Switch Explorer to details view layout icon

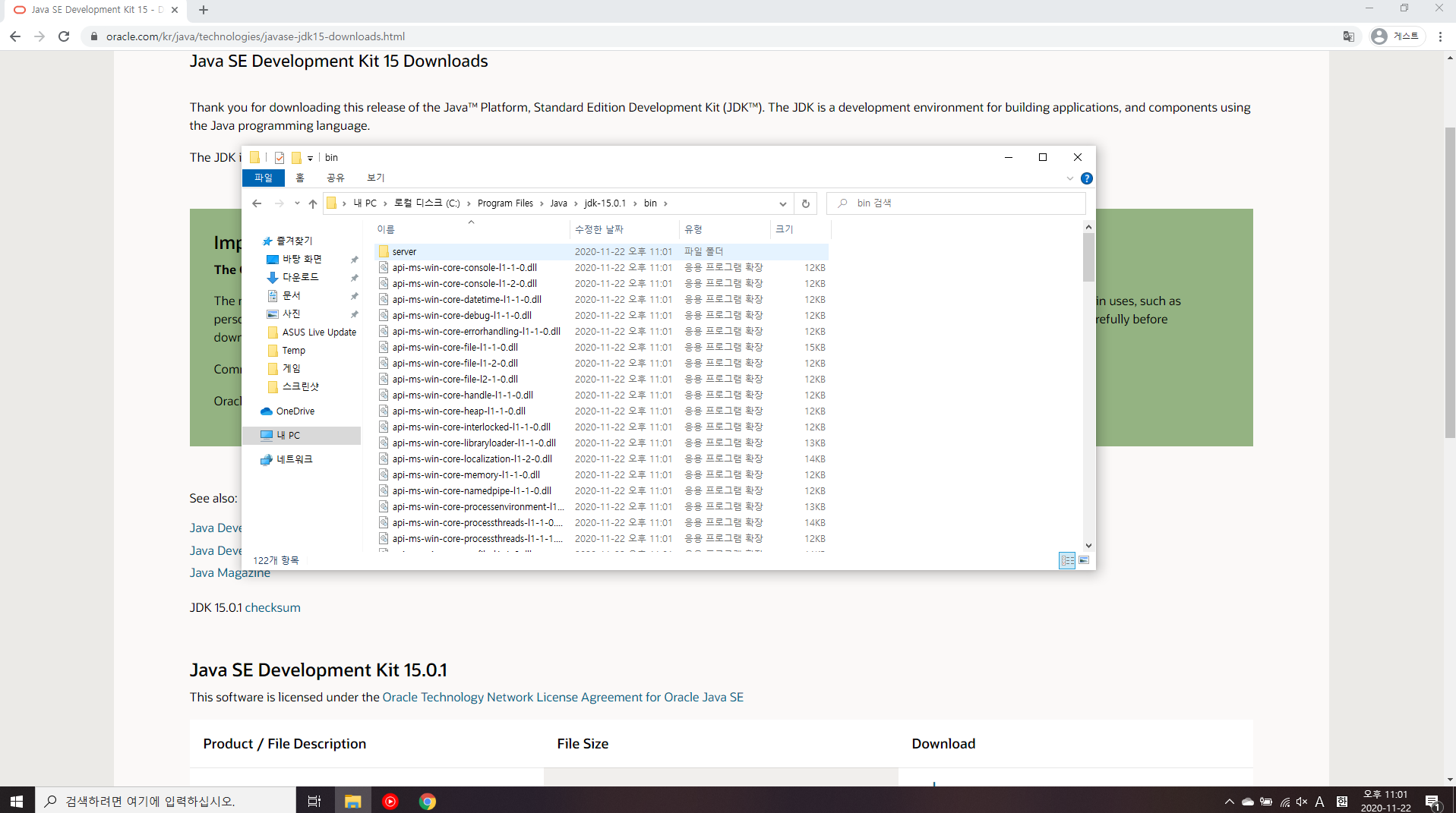pyautogui.click(x=1066, y=560)
